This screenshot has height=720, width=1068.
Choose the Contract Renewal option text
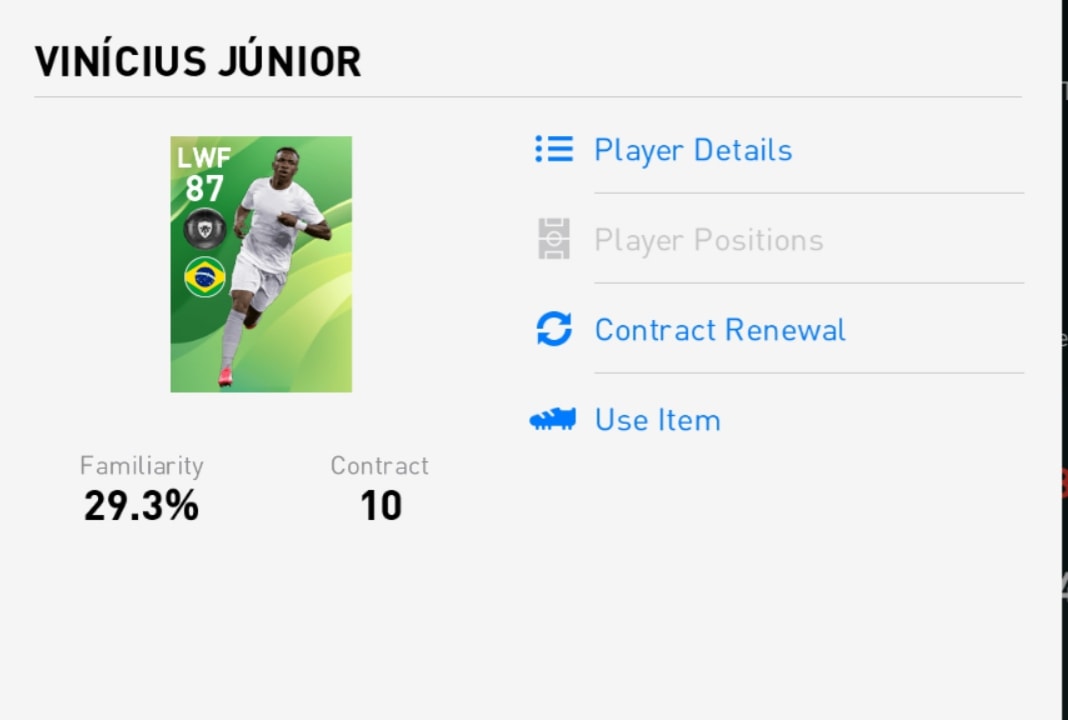tap(720, 330)
